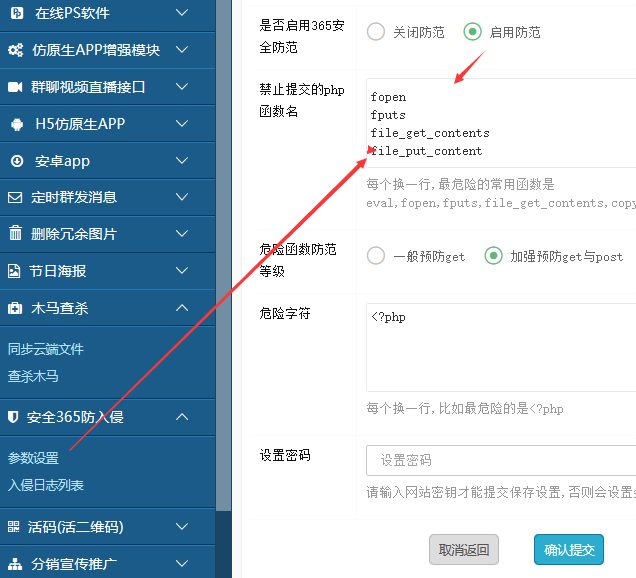Click the download circle icon beside 安卓app
Image resolution: width=636 pixels, height=578 pixels.
click(x=17, y=161)
